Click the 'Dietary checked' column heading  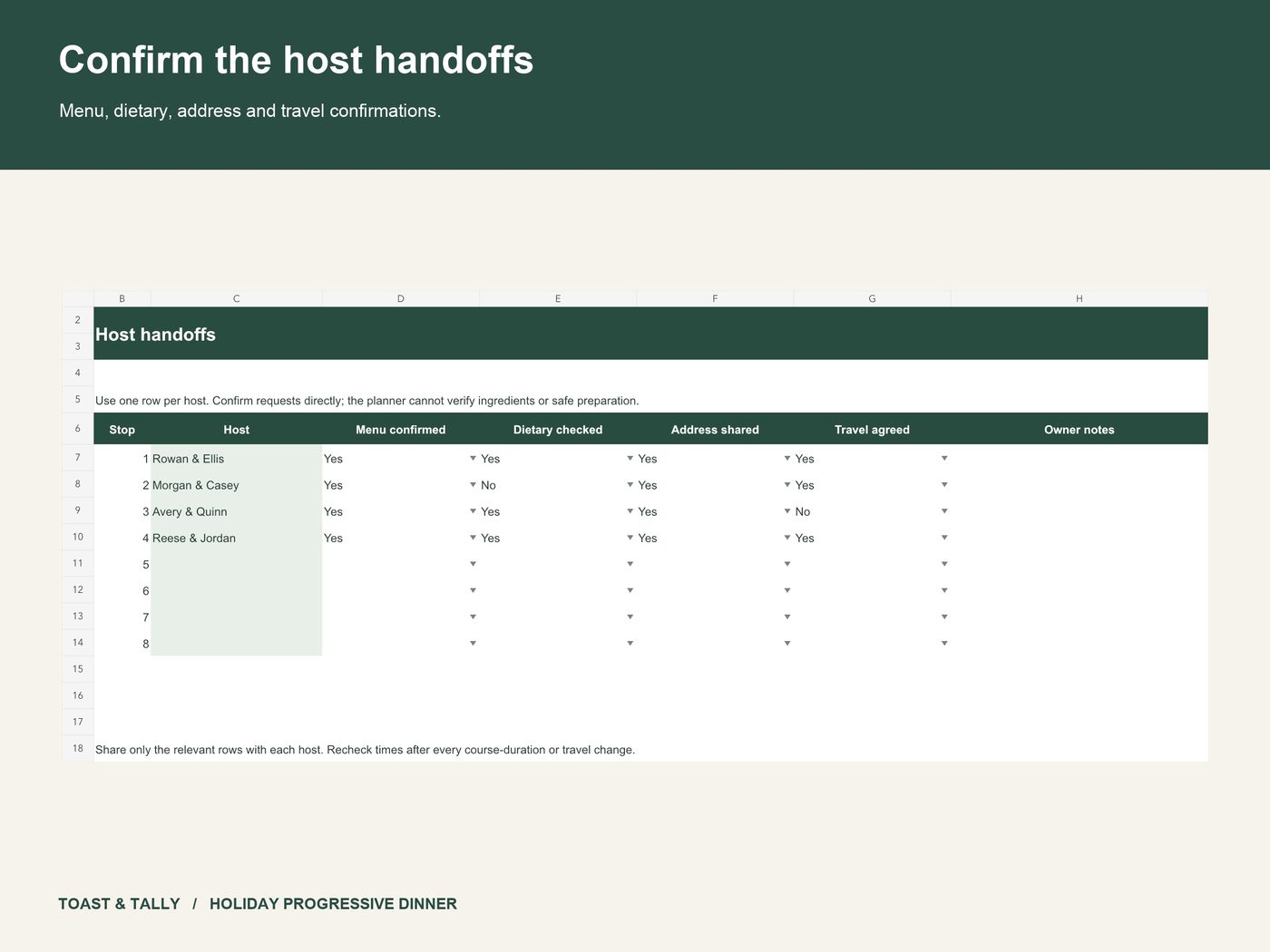pyautogui.click(x=558, y=430)
